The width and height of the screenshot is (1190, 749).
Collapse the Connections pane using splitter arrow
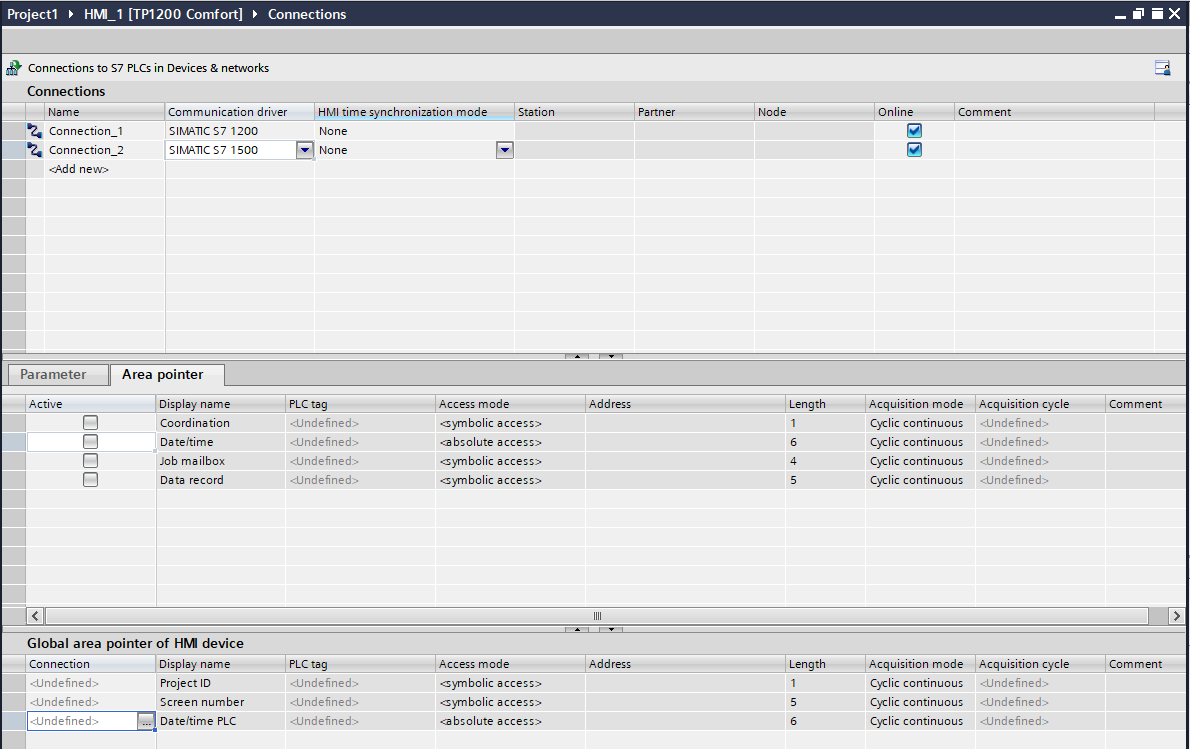577,356
